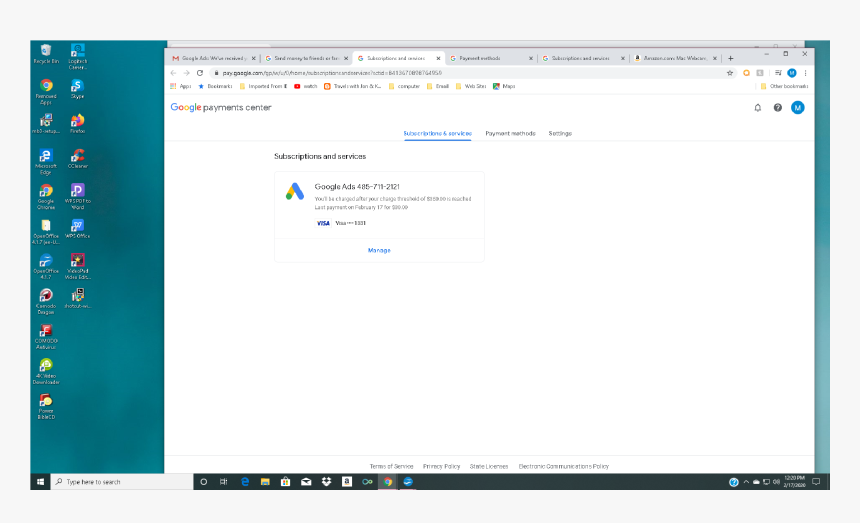Select the VideoPad Video Editor icon
This screenshot has width=860, height=523.
pos(77,266)
